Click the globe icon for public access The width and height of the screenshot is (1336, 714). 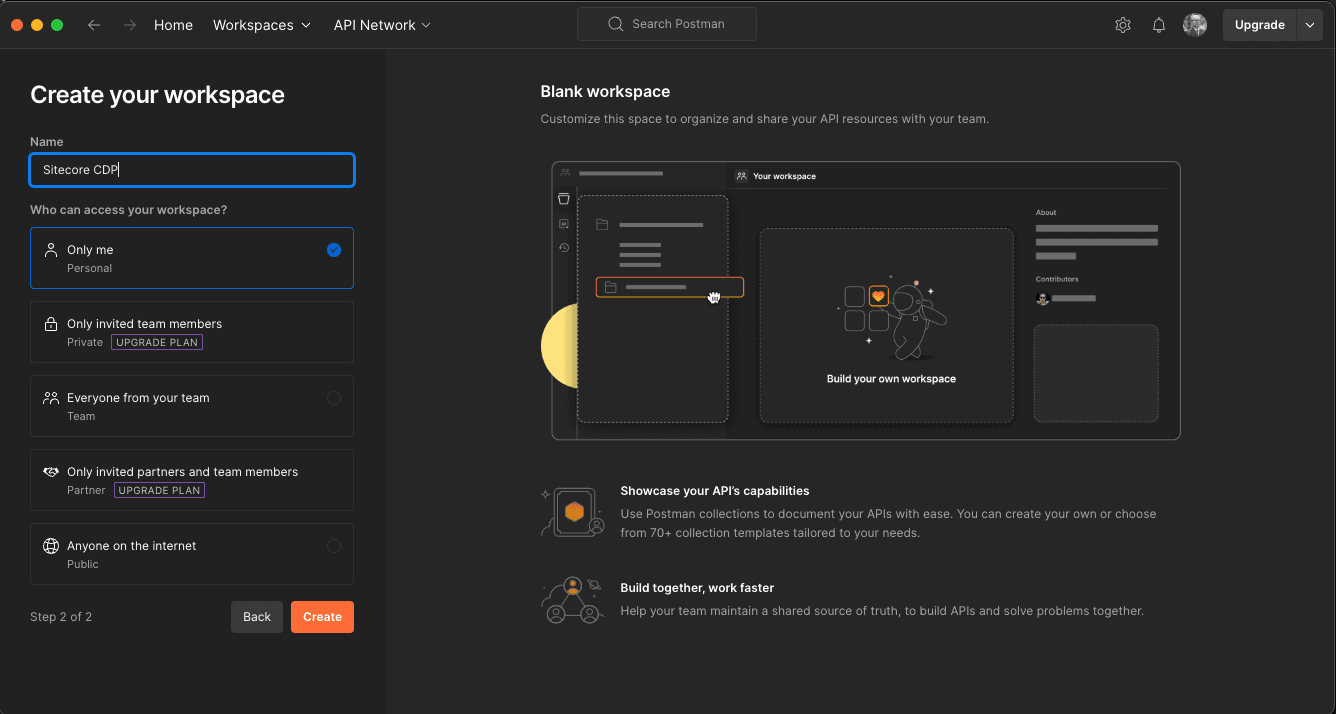coord(51,546)
